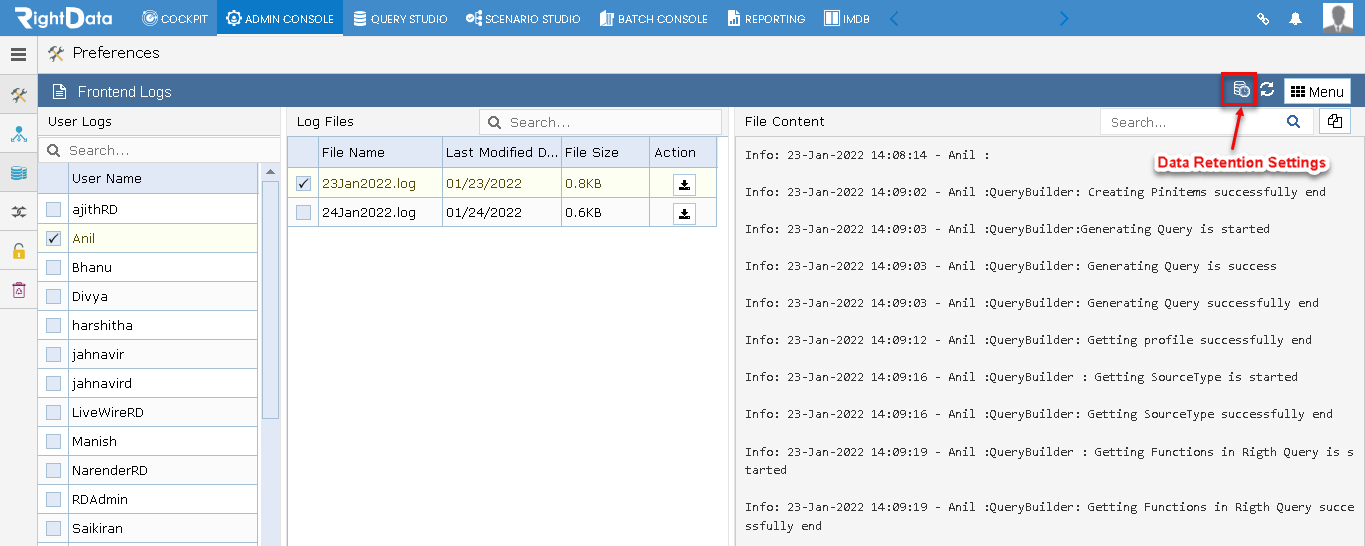This screenshot has height=546, width=1365.
Task: Open Data Retention Settings icon
Action: (1241, 90)
